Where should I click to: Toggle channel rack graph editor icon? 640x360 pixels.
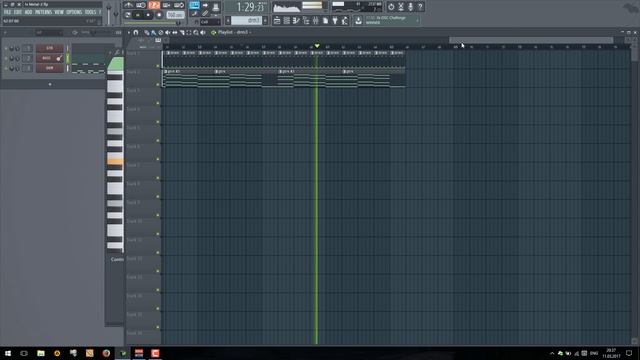[118, 32]
